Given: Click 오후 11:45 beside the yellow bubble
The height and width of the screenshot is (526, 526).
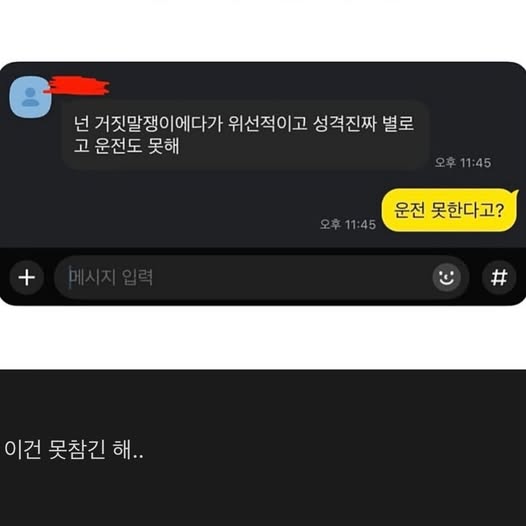Looking at the screenshot, I should (348, 224).
